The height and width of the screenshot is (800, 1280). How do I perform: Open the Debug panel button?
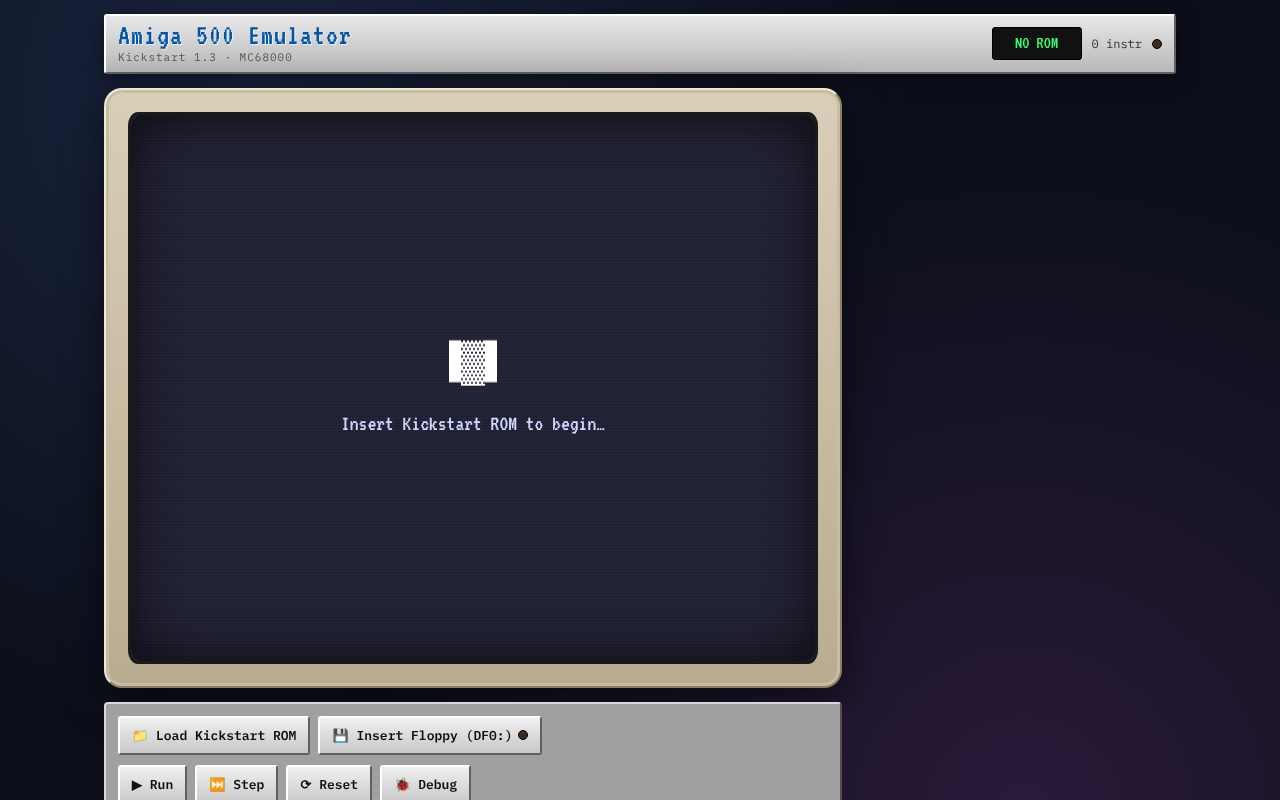pos(425,784)
